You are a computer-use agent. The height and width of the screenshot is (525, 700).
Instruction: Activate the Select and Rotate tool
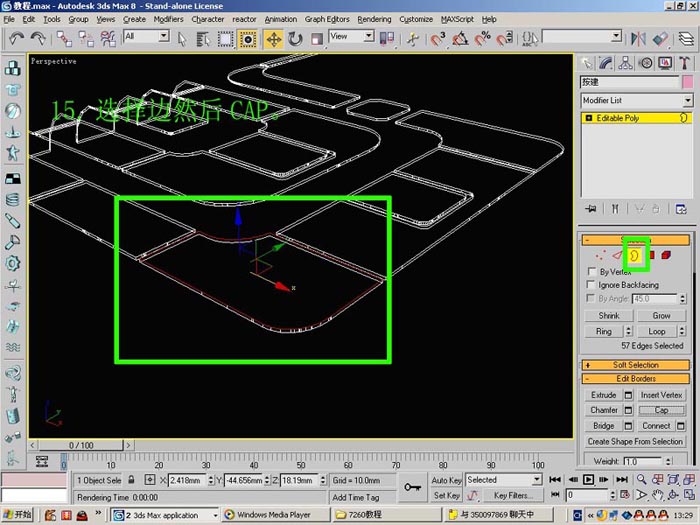tap(295, 39)
